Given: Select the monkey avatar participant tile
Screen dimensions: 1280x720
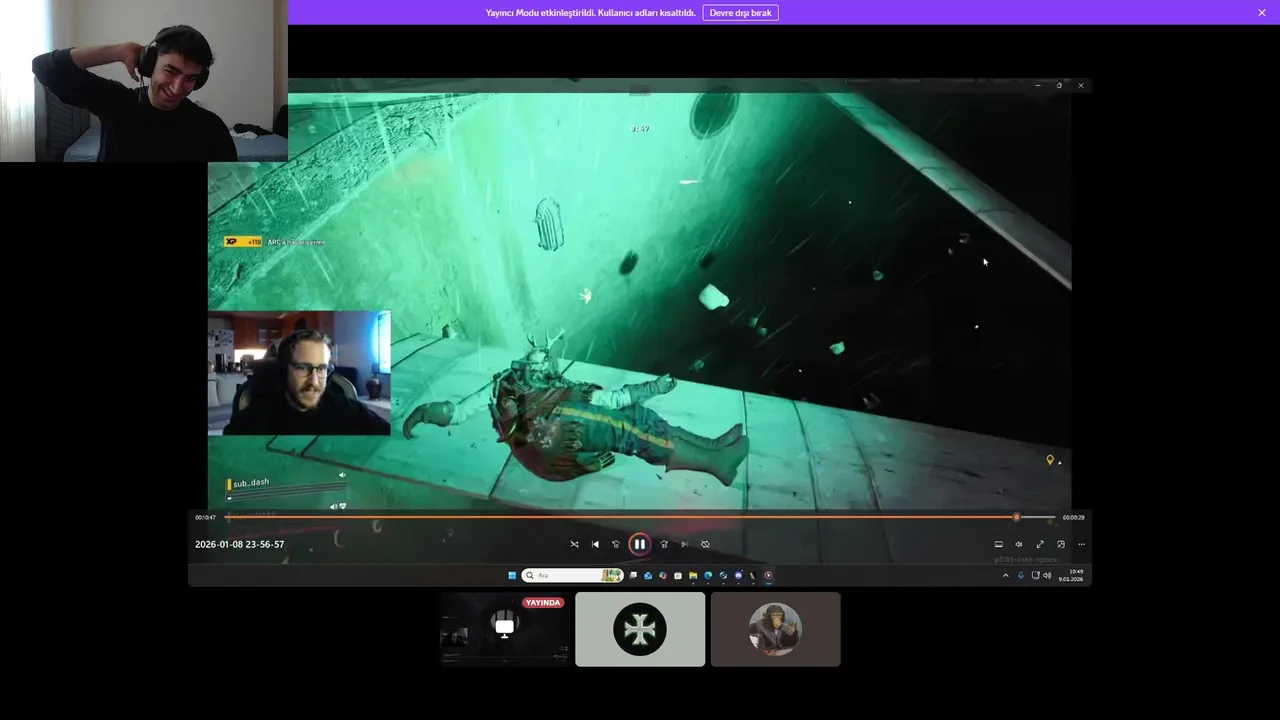Looking at the screenshot, I should (x=775, y=629).
